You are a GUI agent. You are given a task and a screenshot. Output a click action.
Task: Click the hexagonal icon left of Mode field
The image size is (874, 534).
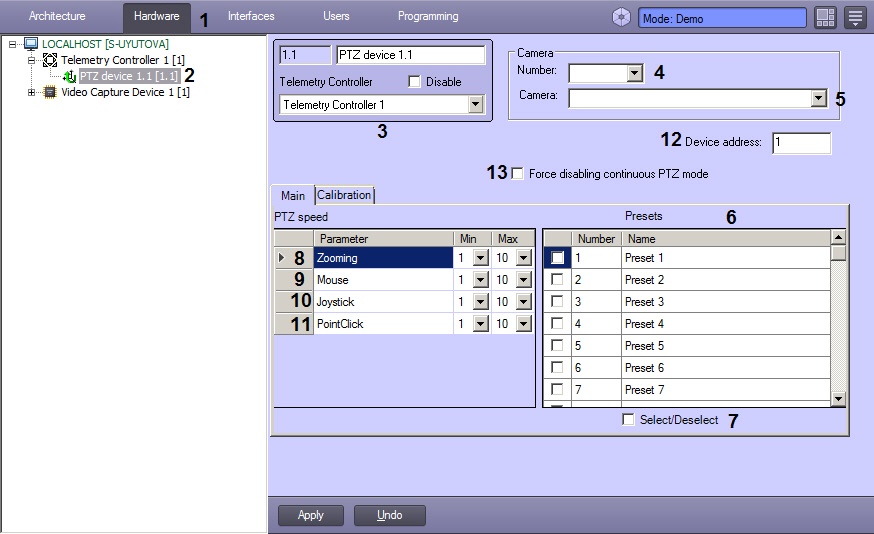coord(621,17)
